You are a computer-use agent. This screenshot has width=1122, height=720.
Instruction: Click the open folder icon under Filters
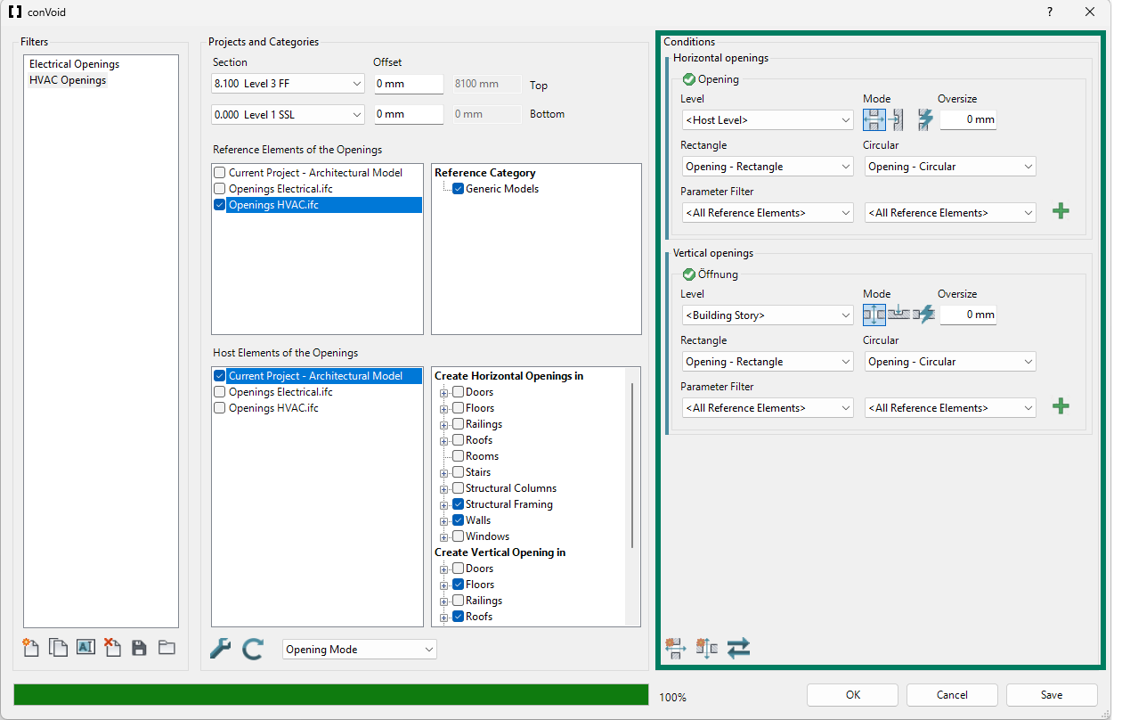167,648
